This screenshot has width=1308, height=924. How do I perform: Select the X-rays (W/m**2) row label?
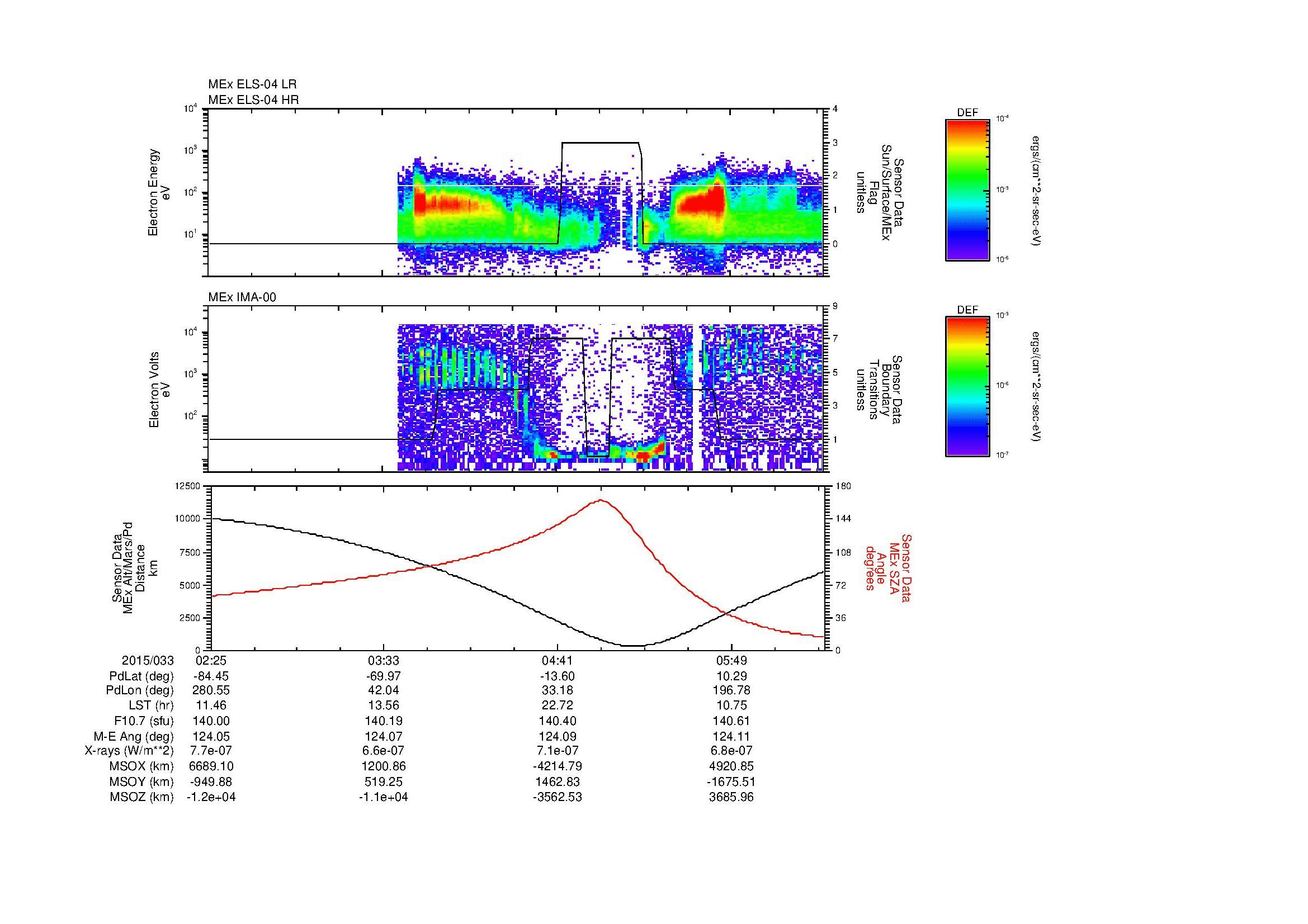coord(129,751)
